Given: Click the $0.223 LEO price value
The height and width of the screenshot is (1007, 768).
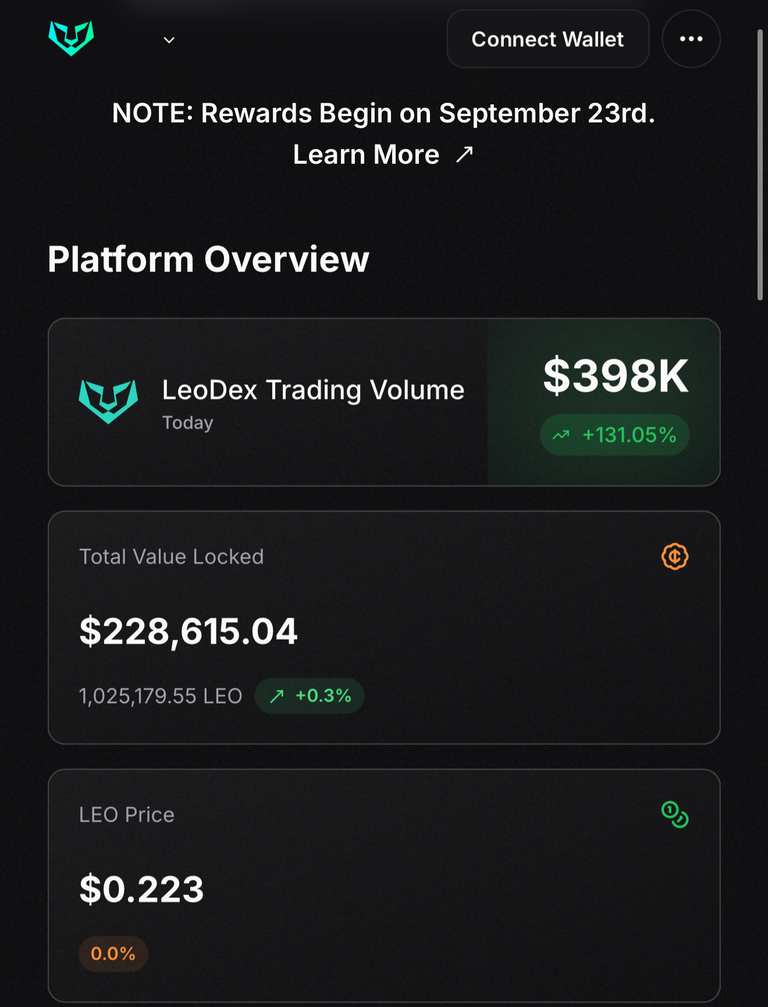Looking at the screenshot, I should tap(141, 889).
